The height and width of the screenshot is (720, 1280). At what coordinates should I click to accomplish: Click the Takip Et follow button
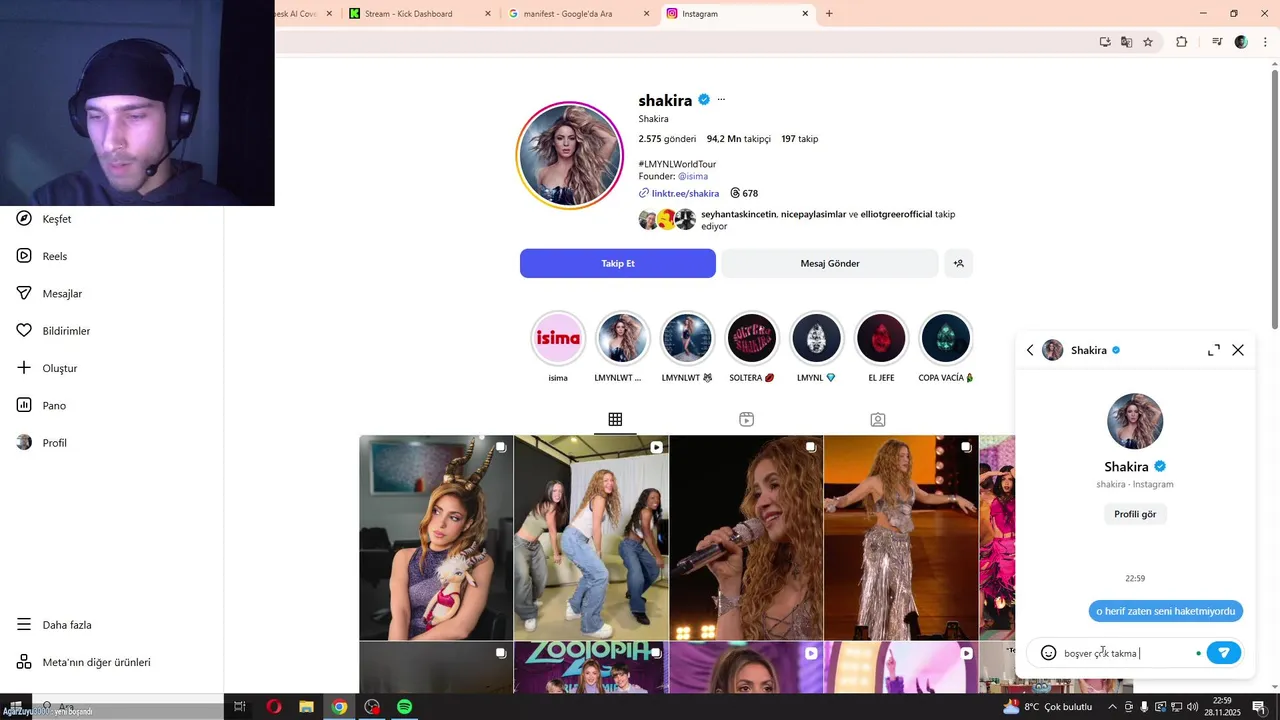click(618, 263)
